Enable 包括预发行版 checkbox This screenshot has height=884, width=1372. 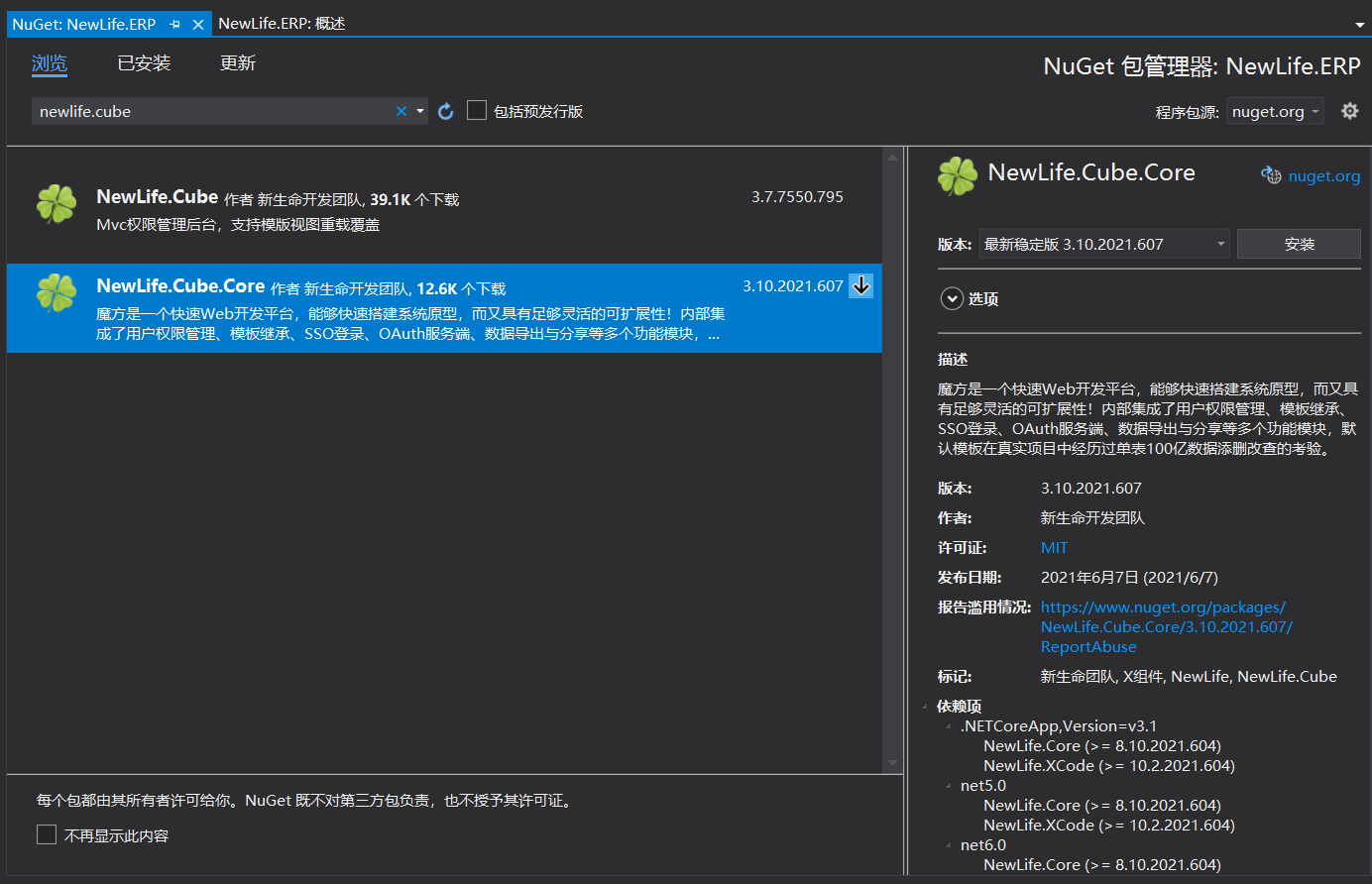pyautogui.click(x=477, y=110)
